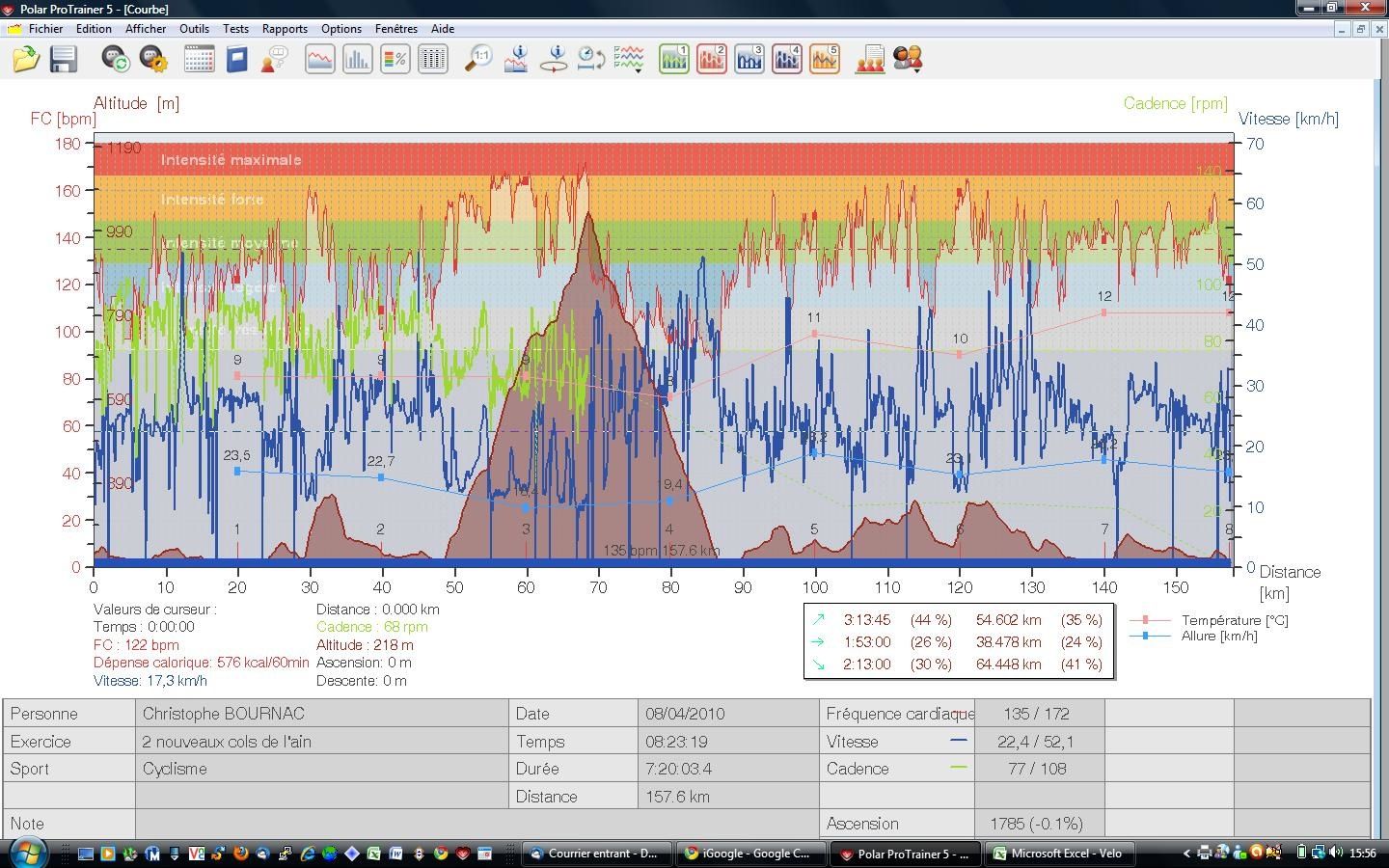Click the Date value 08/04/2010
1389x868 pixels.
728,714
